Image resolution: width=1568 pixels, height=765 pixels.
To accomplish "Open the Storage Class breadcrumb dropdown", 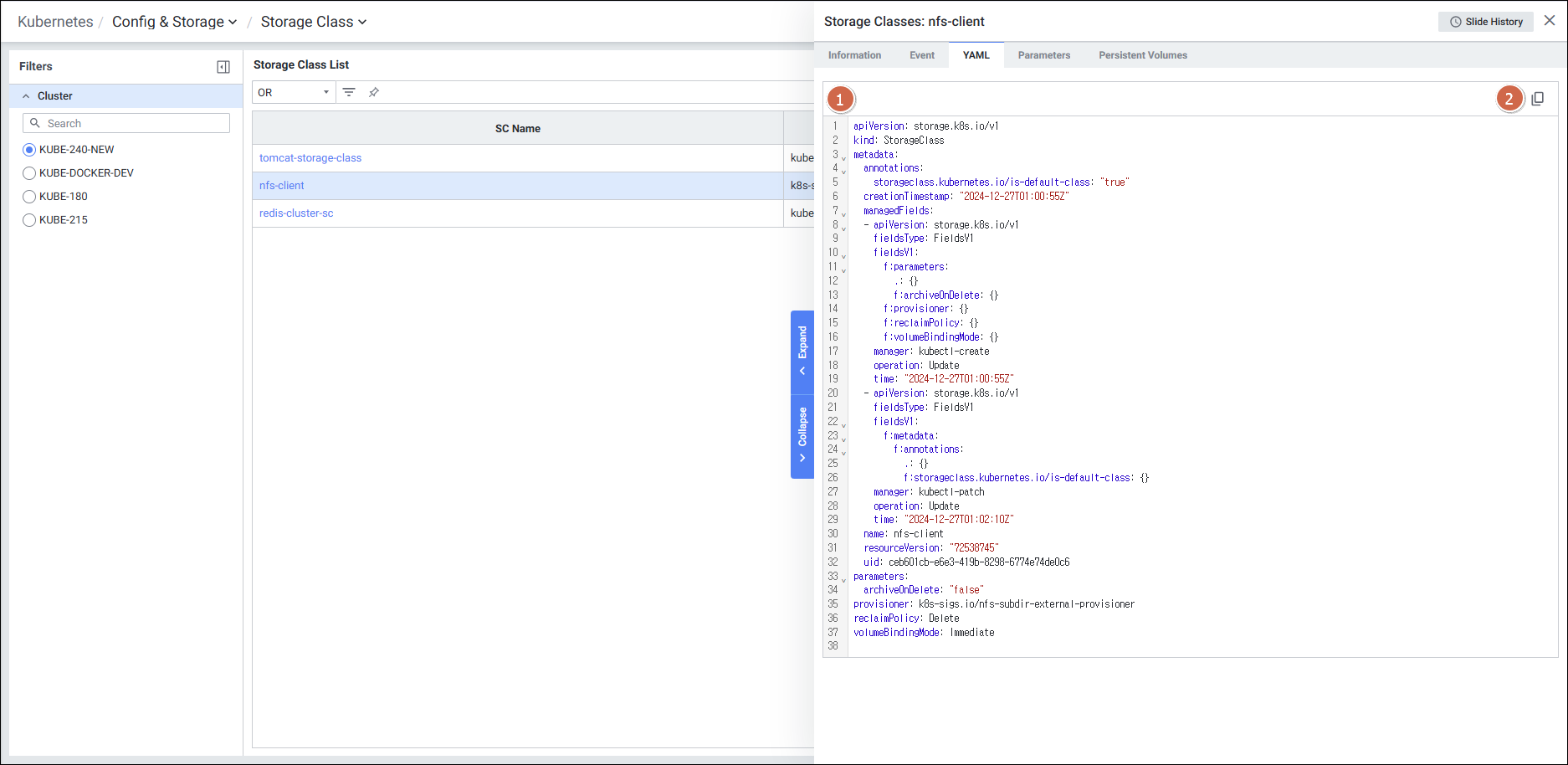I will coord(313,22).
